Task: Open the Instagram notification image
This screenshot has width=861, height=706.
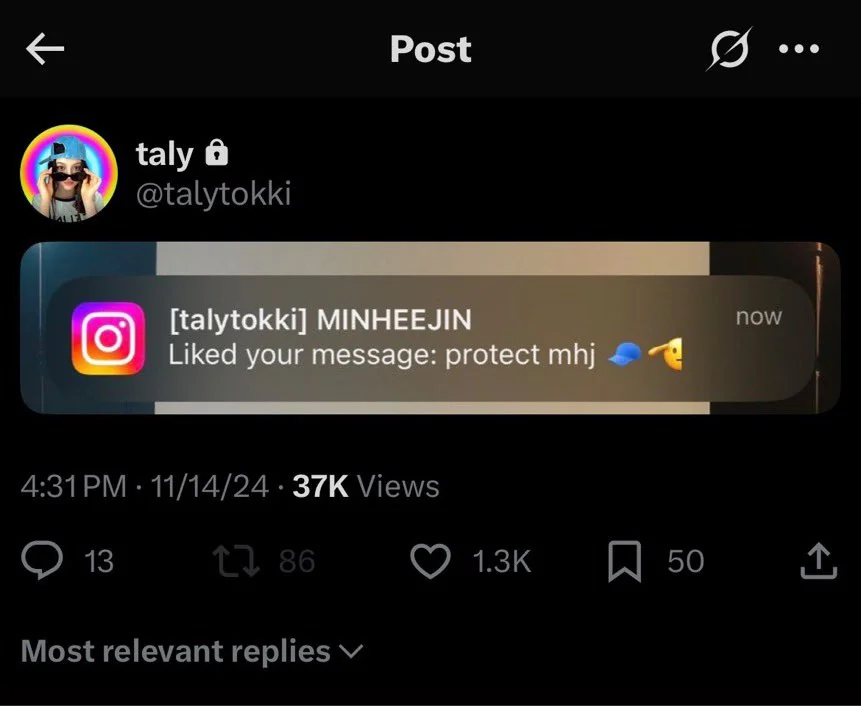Action: click(430, 328)
